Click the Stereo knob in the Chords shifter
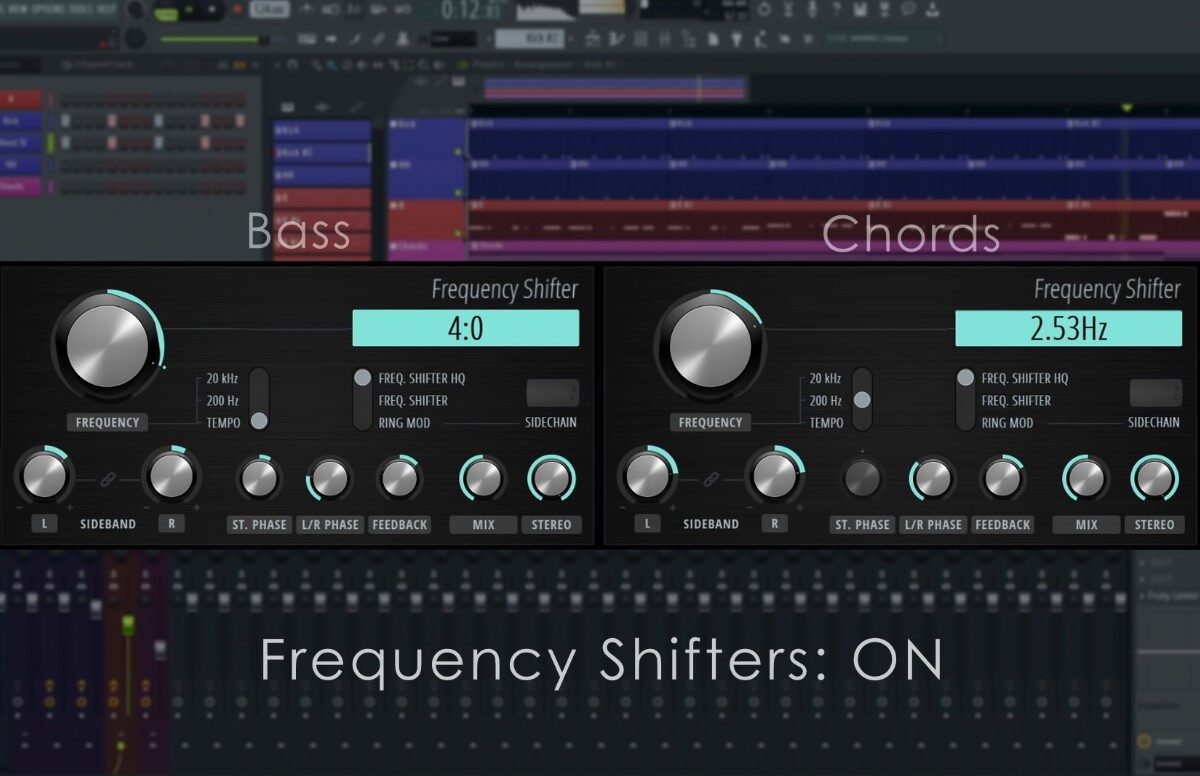 click(1154, 479)
